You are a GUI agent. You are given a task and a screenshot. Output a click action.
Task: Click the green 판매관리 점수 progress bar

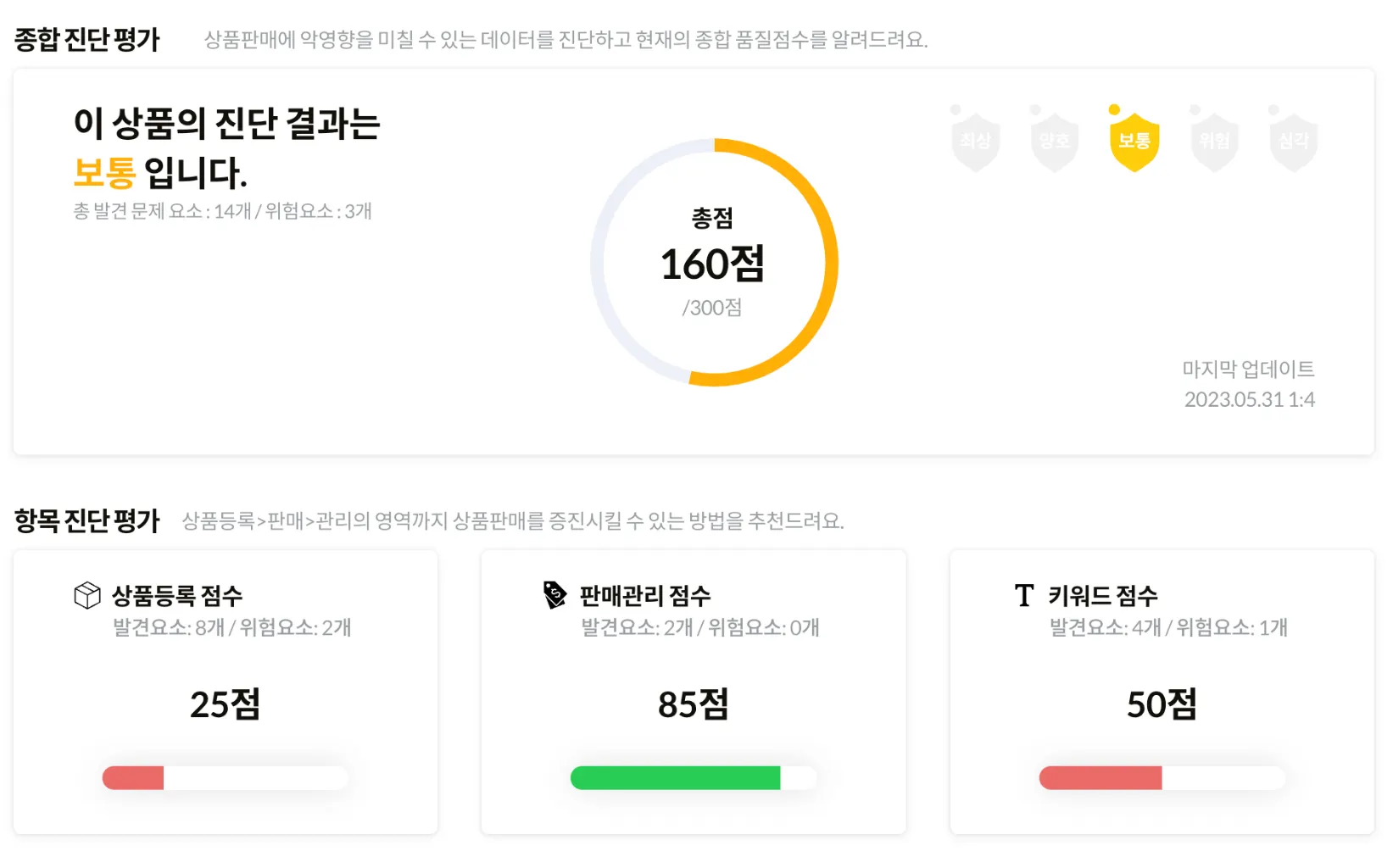(x=693, y=778)
